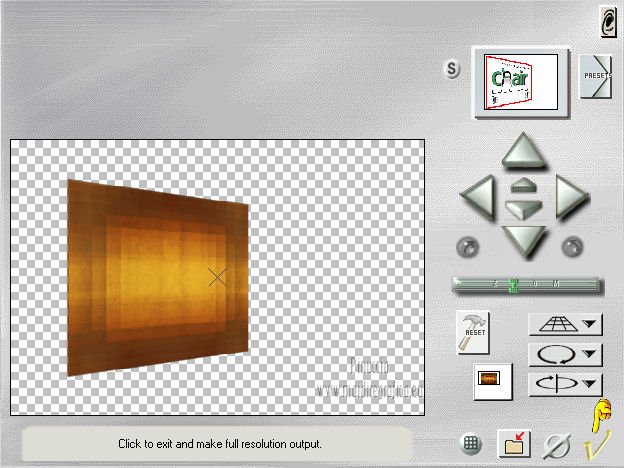Click the large left arrow button
Screen dimensions: 624x468
(x=479, y=197)
